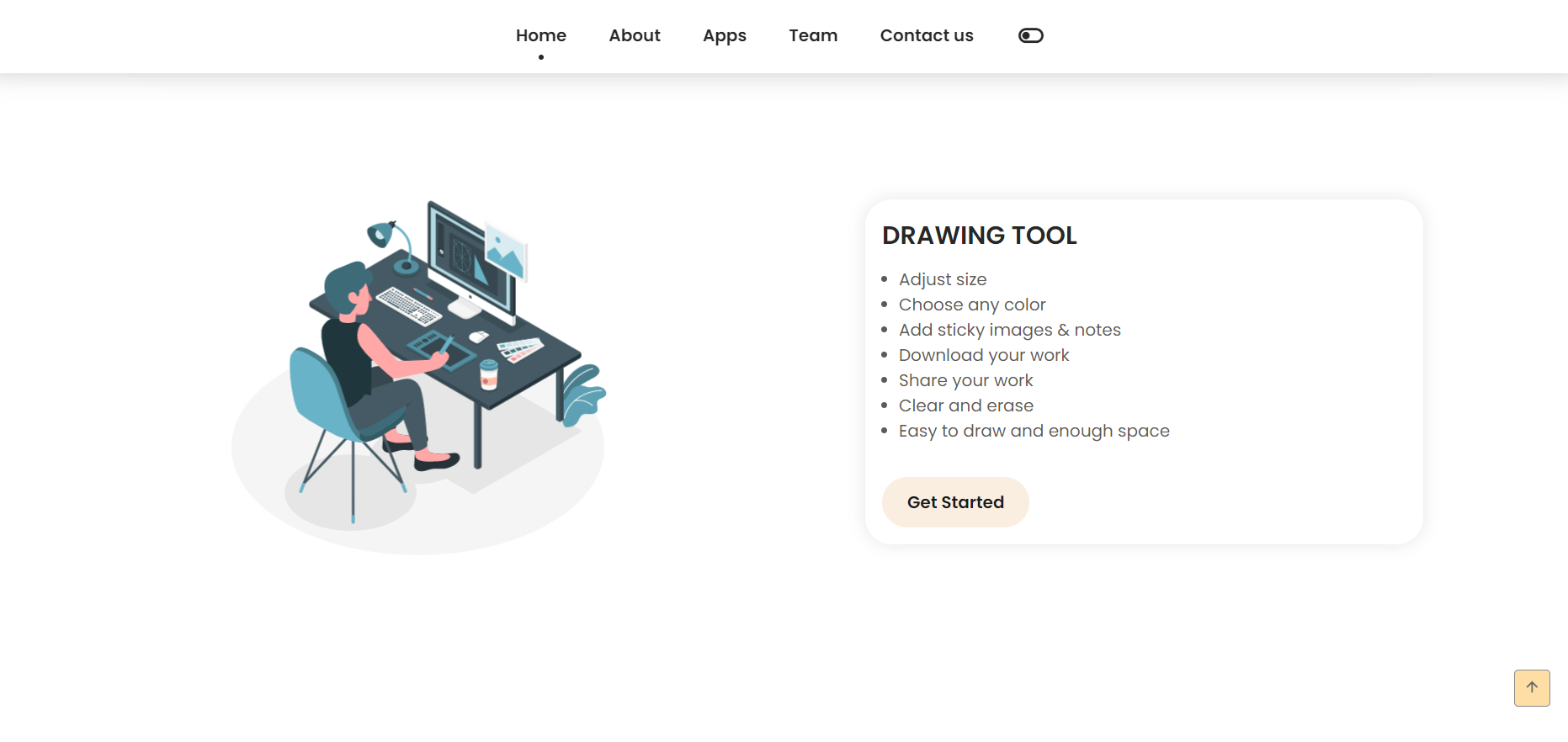Click the scroll-to-top arrow button

pos(1532,688)
